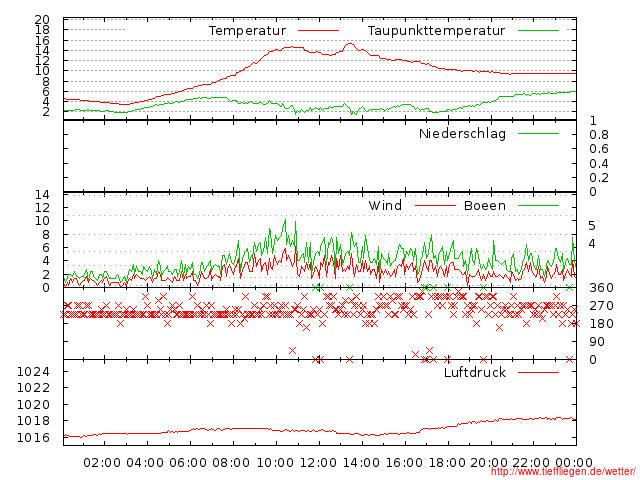Screen dimensions: 640x480
Task: Click the 0.8 precipitation axis value
Action: pyautogui.click(x=599, y=135)
